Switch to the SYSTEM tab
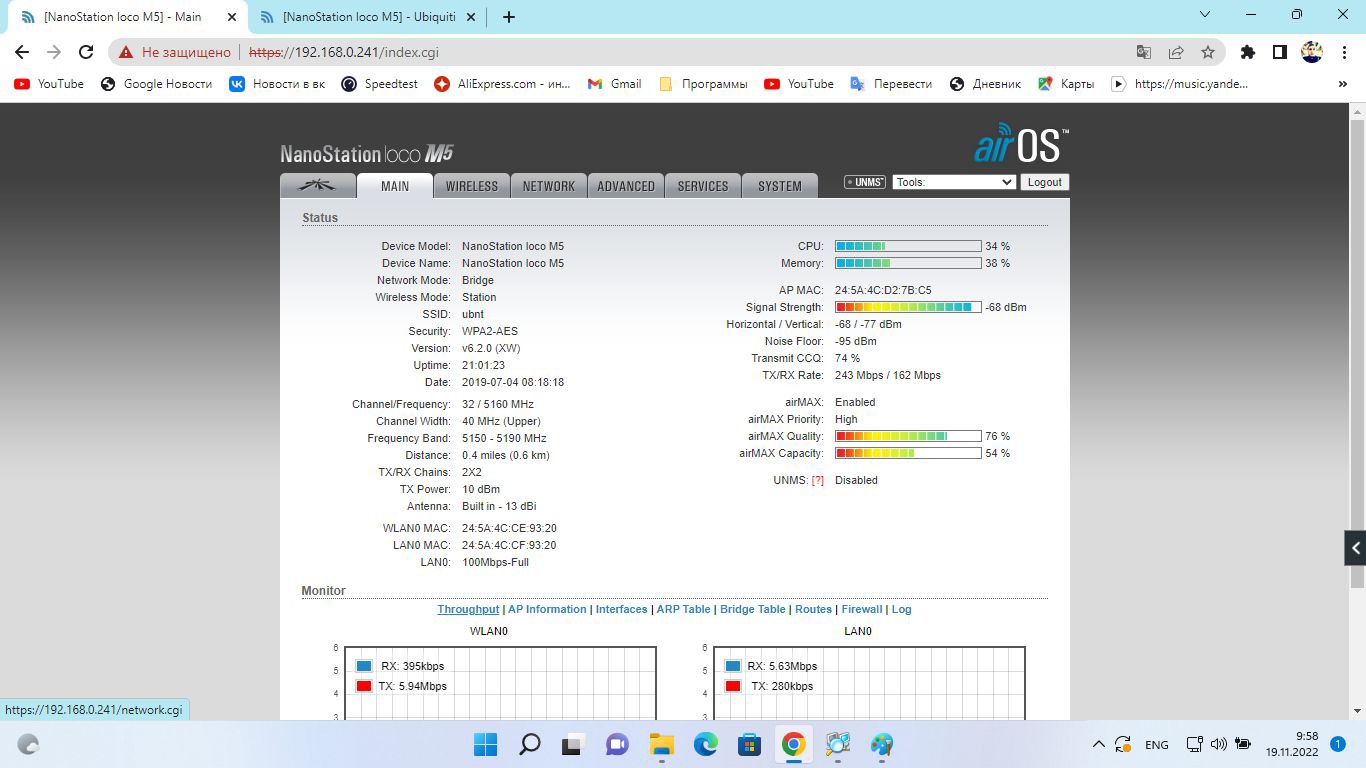 (x=780, y=186)
